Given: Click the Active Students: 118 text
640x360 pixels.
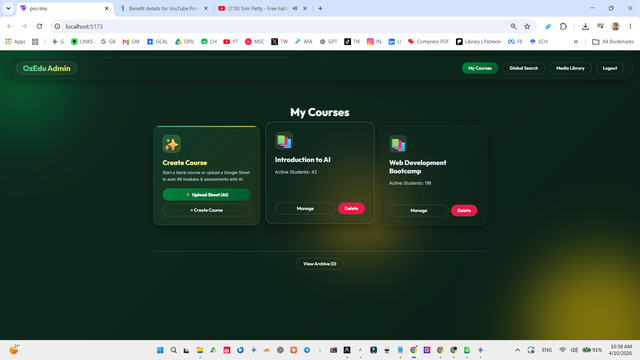Looking at the screenshot, I should (x=410, y=183).
